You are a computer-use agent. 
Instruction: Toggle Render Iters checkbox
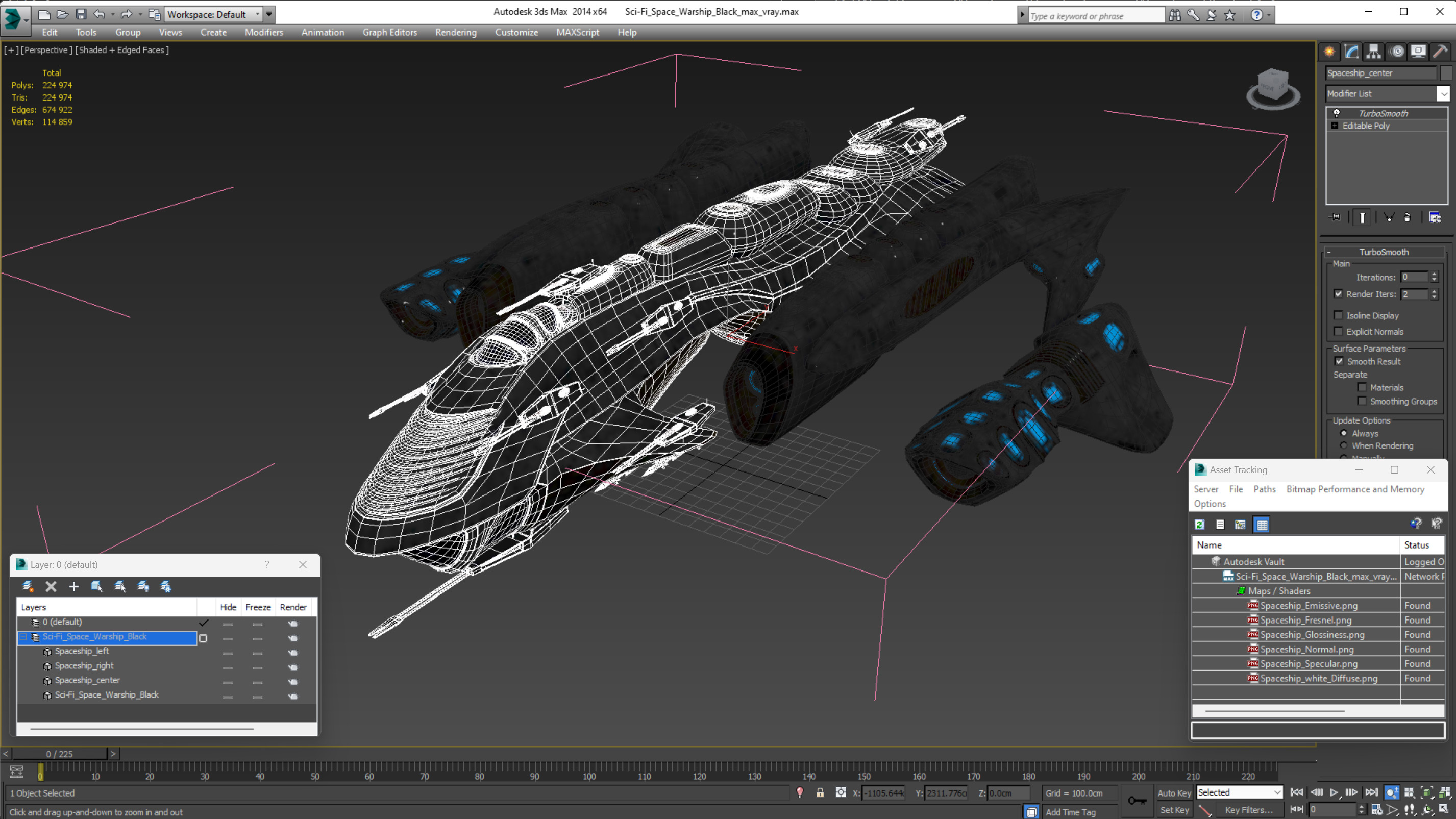coord(1338,294)
